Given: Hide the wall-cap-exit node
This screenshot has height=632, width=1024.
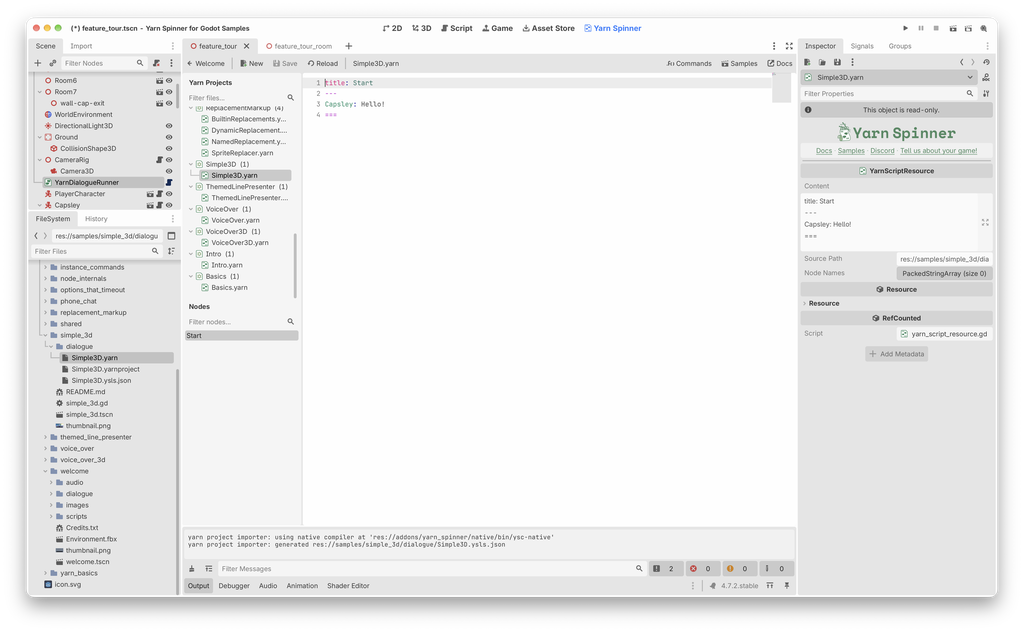Looking at the screenshot, I should coord(169,103).
